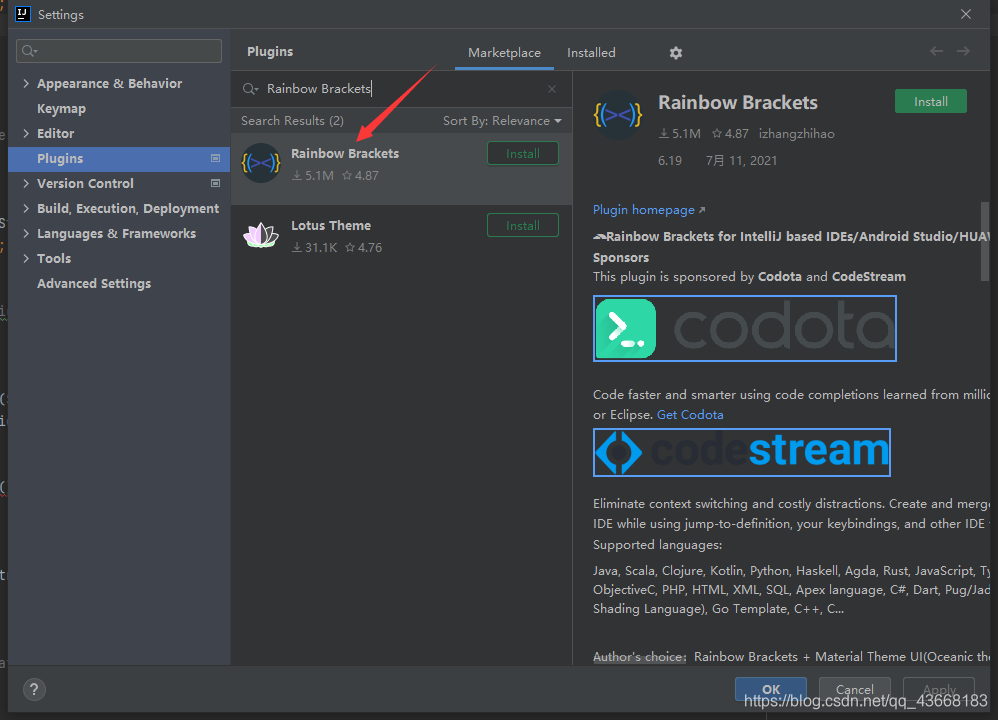Expand Build, Execution, Deployment section
Screen dimensions: 998x720
point(26,208)
